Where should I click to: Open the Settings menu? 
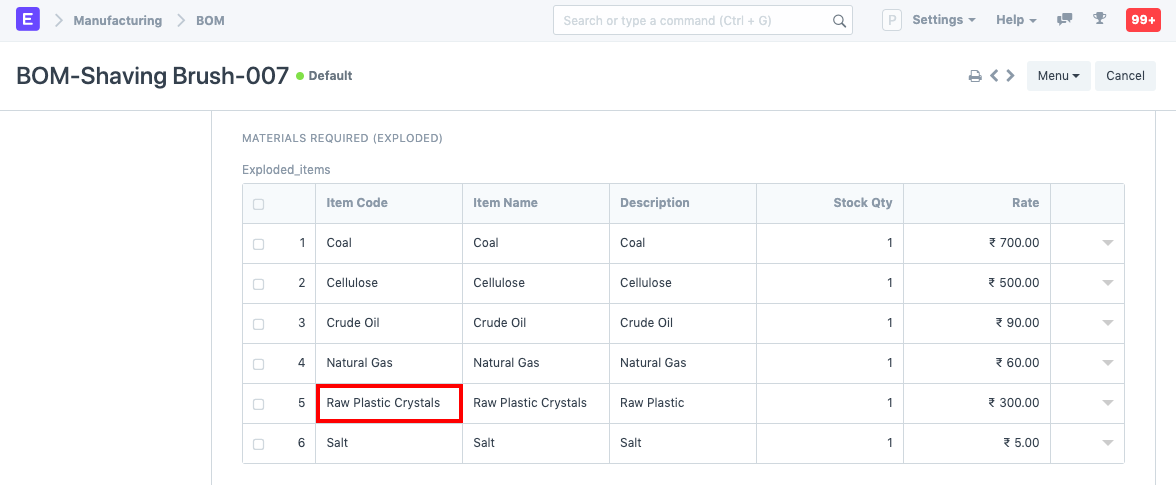(944, 20)
